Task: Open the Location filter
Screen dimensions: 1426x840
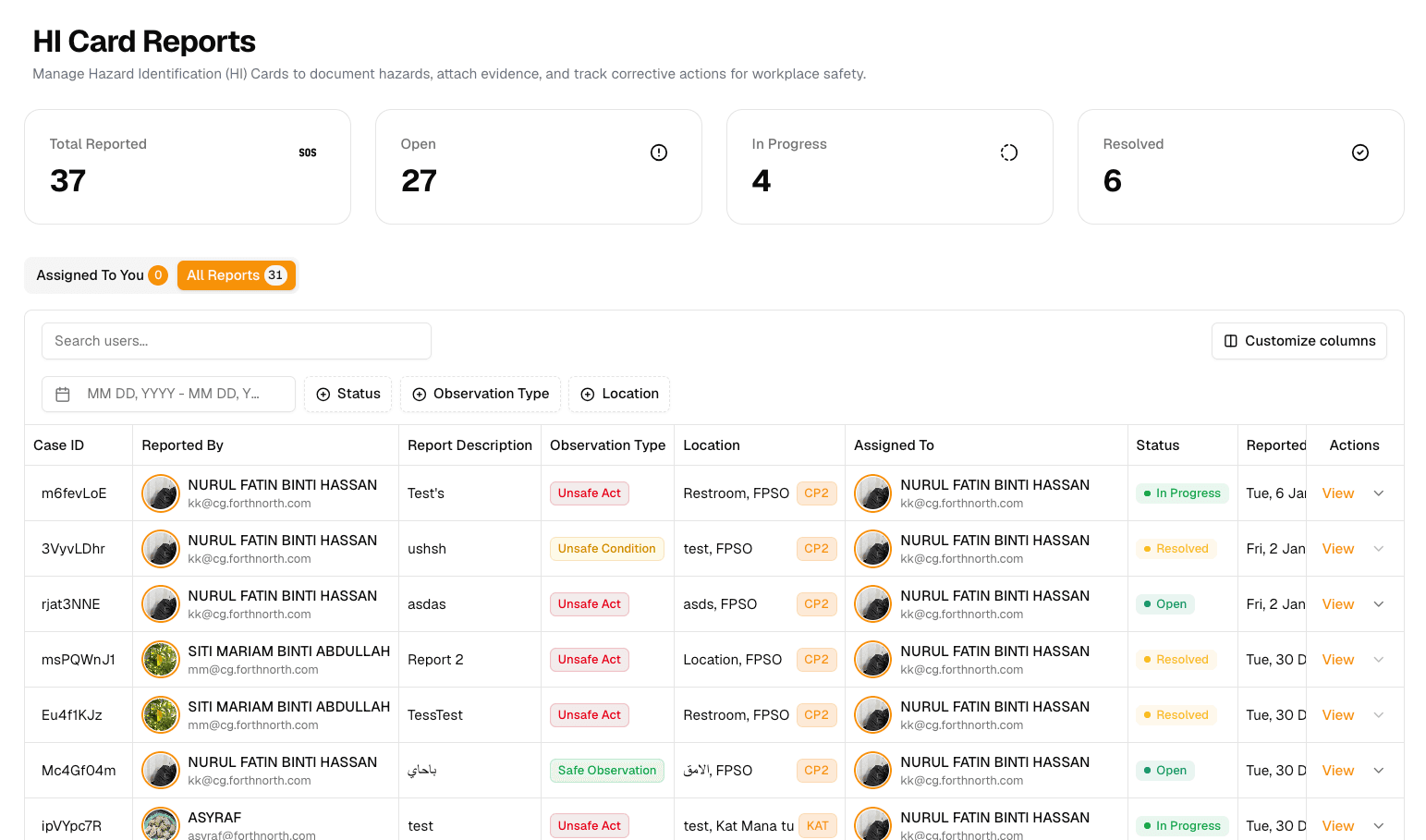Action: click(619, 395)
